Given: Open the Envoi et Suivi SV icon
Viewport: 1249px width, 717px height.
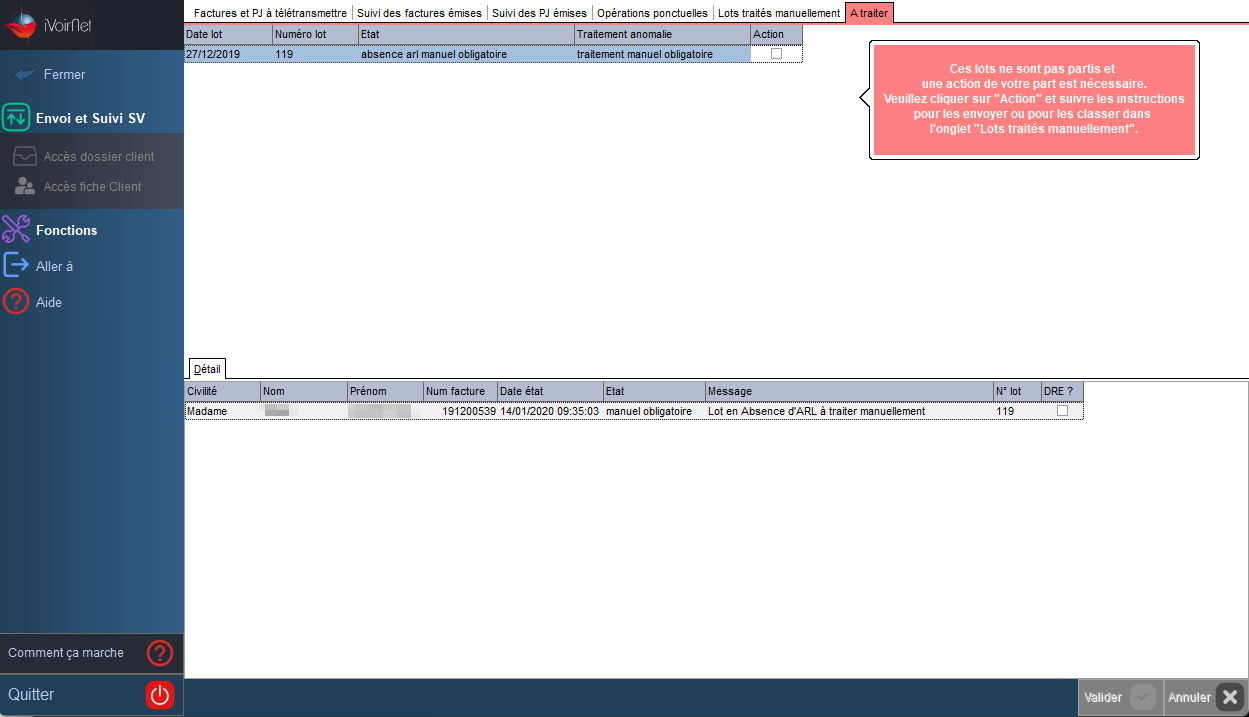Looking at the screenshot, I should click(x=16, y=117).
